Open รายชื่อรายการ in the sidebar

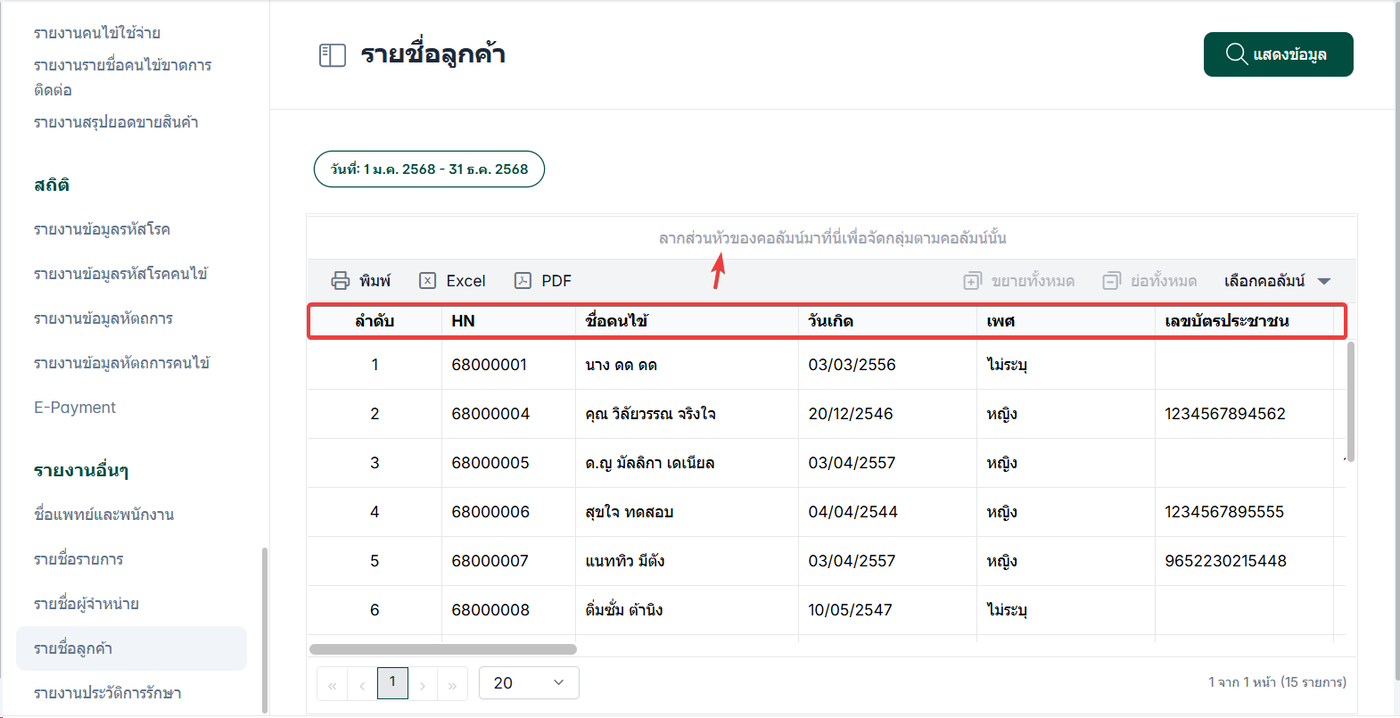pos(79,558)
